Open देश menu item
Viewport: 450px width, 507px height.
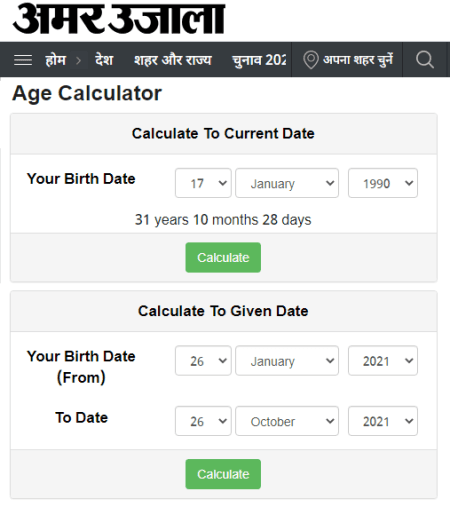[104, 60]
